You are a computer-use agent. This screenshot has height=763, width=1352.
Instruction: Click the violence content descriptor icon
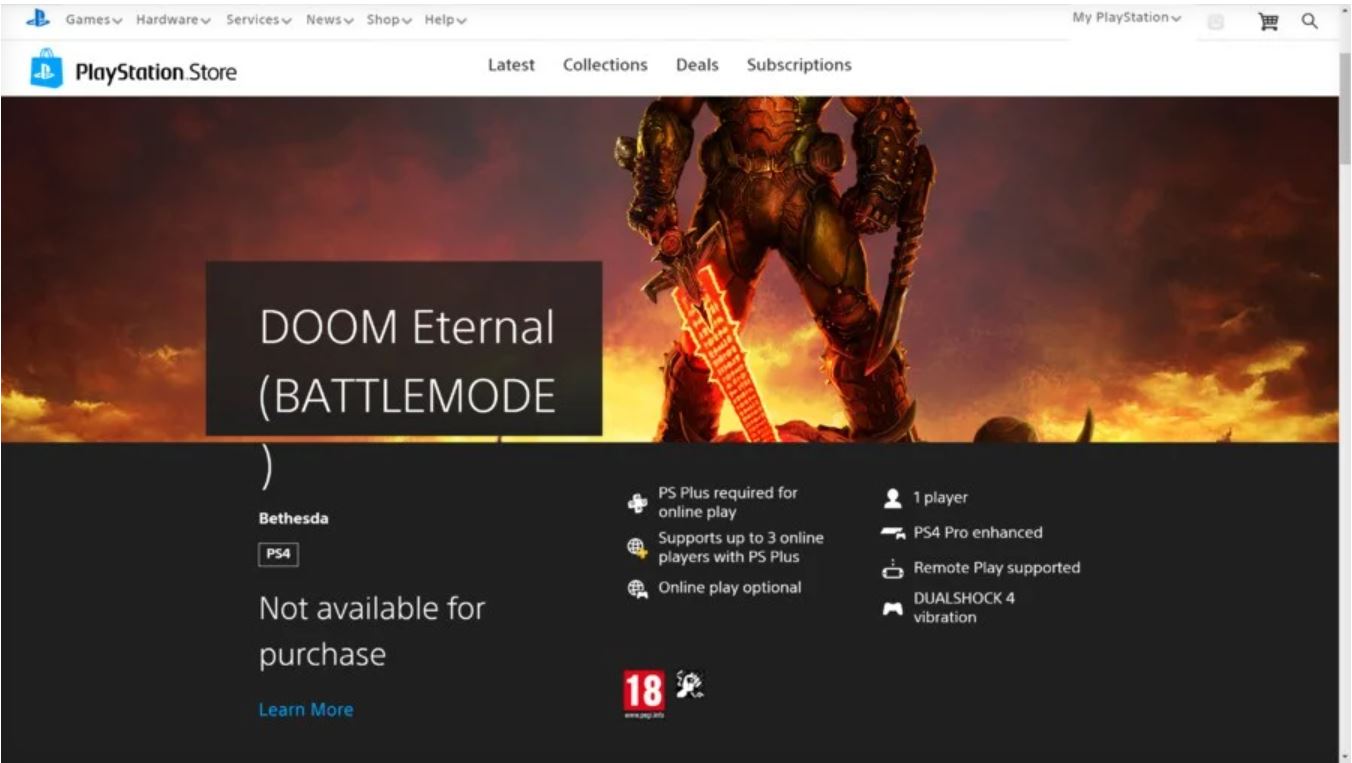click(688, 686)
